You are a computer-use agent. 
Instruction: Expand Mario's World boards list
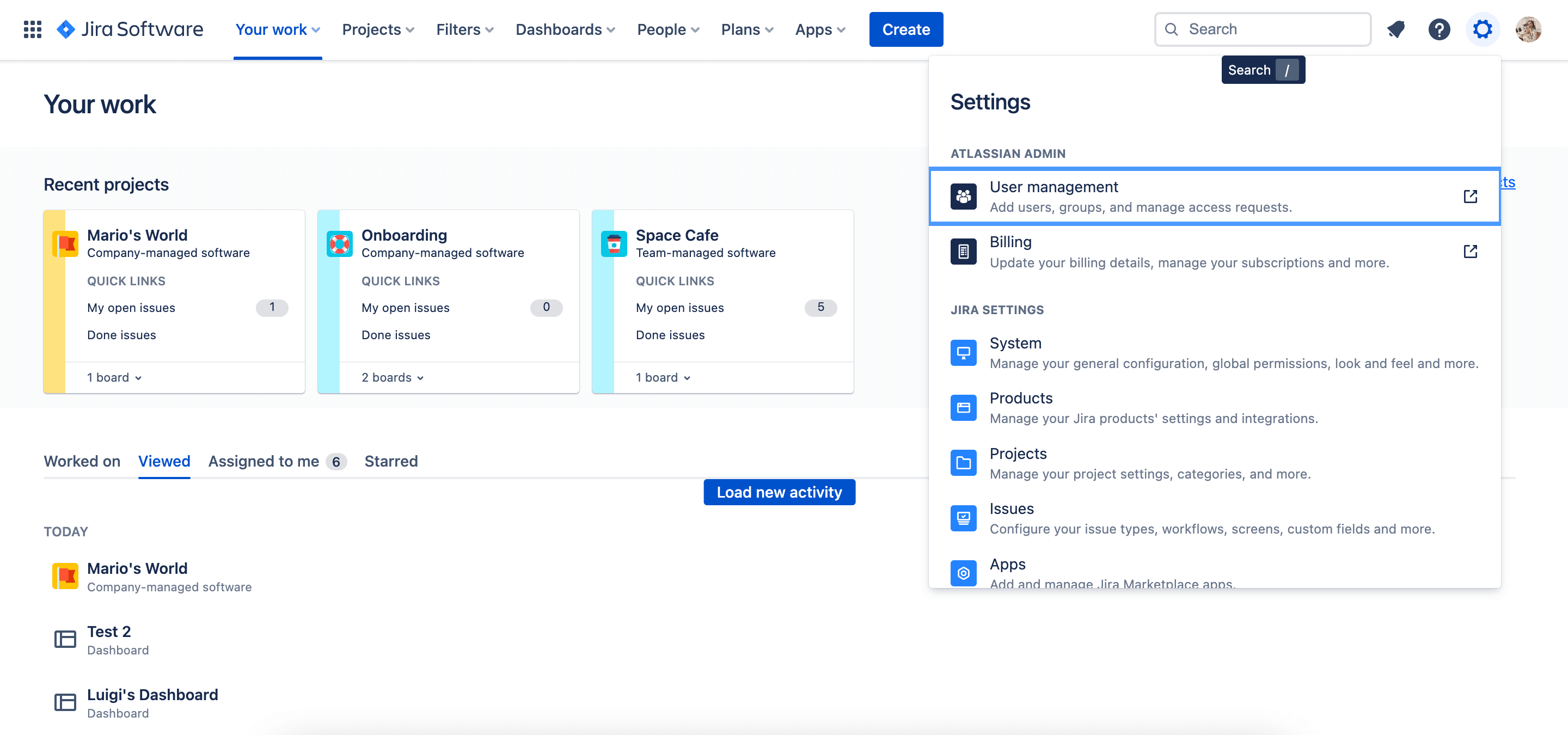[x=114, y=377]
